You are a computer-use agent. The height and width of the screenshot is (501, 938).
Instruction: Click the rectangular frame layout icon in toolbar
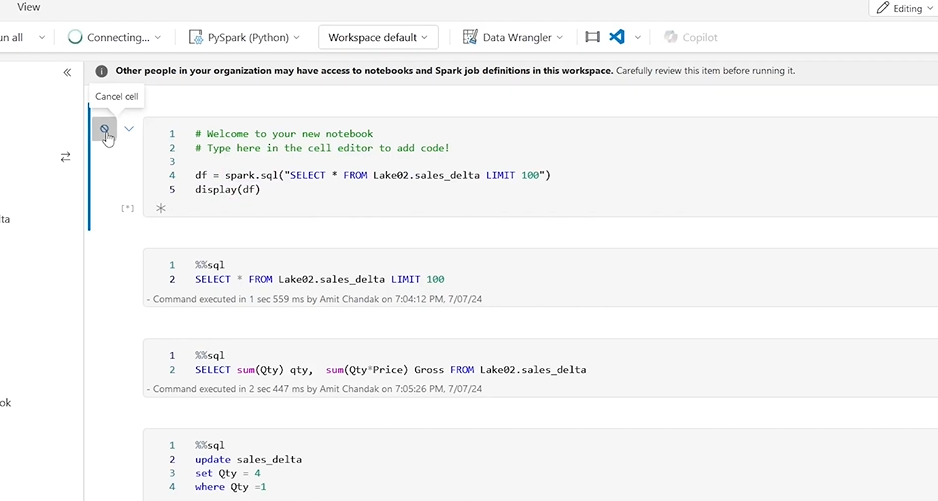coord(592,37)
